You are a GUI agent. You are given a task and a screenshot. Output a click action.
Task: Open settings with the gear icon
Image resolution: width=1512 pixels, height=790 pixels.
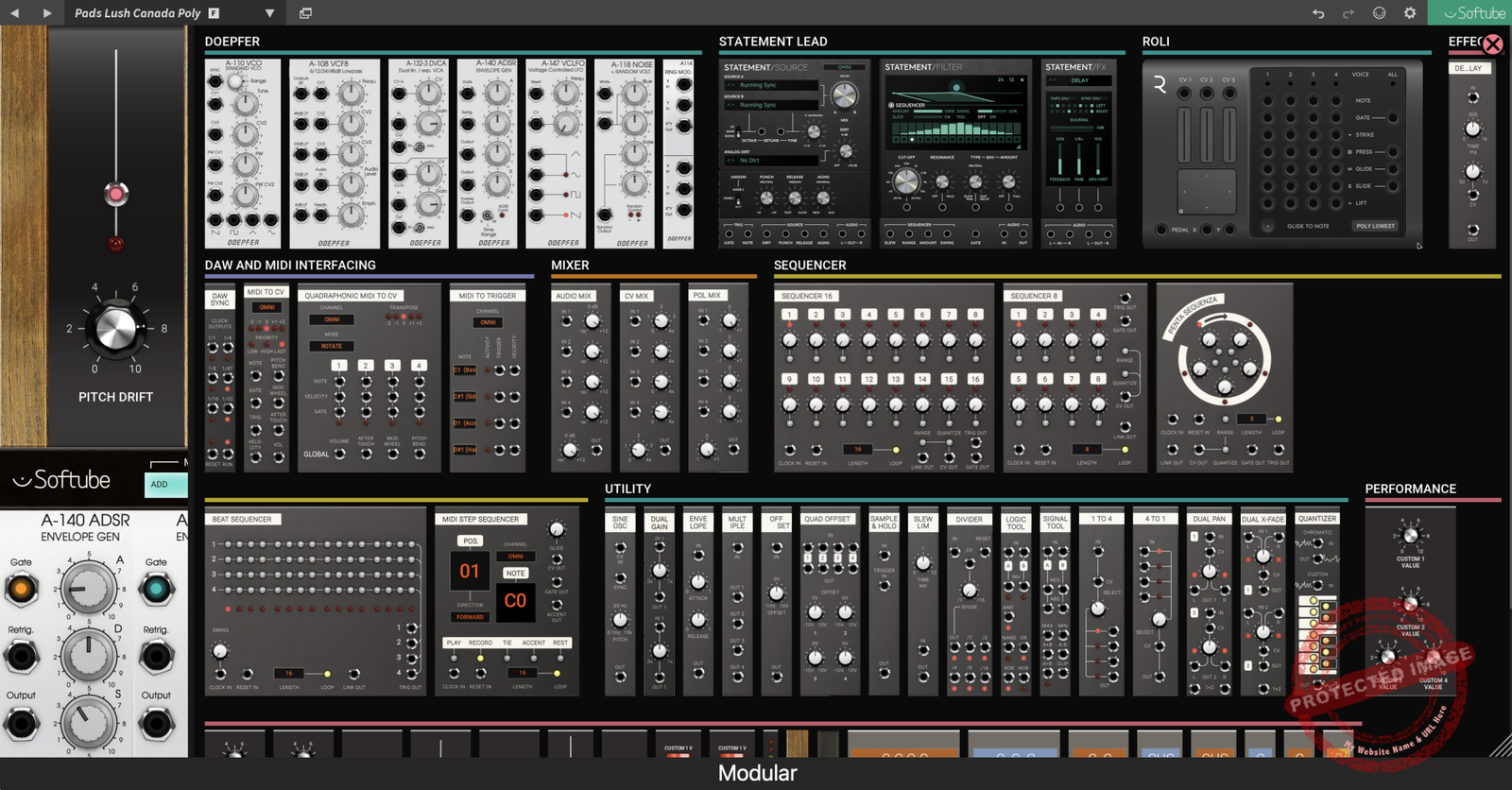1410,13
